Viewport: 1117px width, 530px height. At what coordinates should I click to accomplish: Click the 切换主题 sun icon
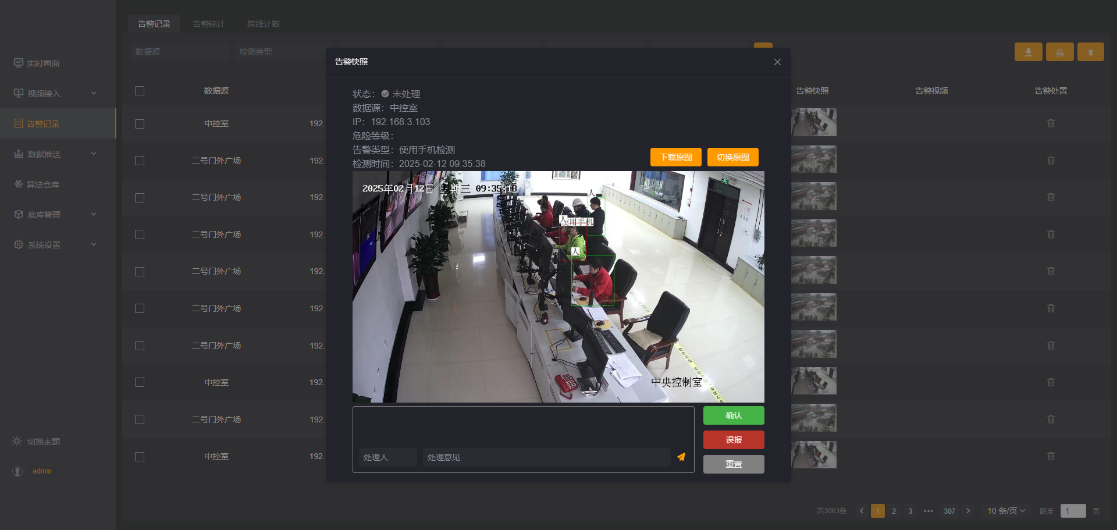click(17, 441)
